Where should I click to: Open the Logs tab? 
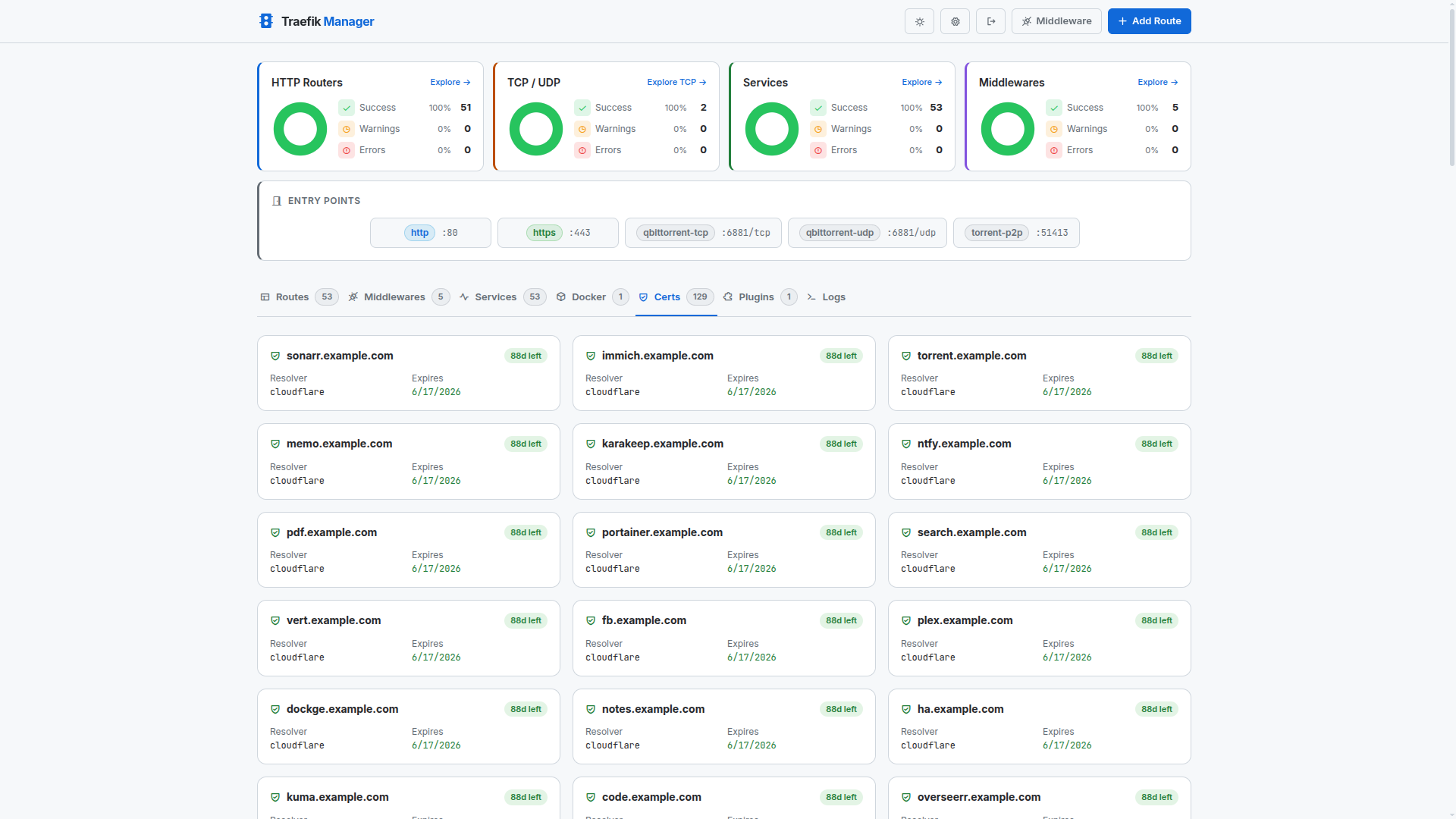833,297
